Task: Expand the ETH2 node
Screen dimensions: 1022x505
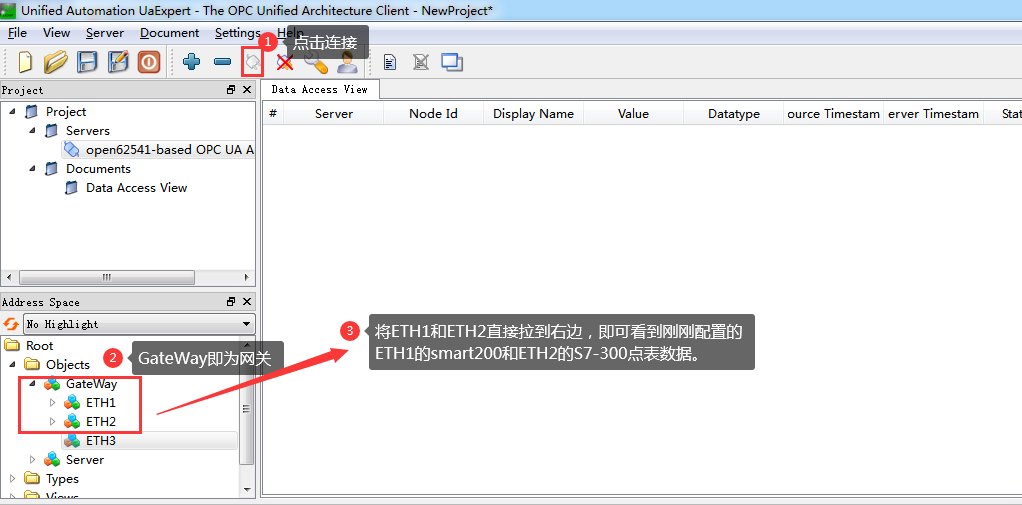Action: 53,422
